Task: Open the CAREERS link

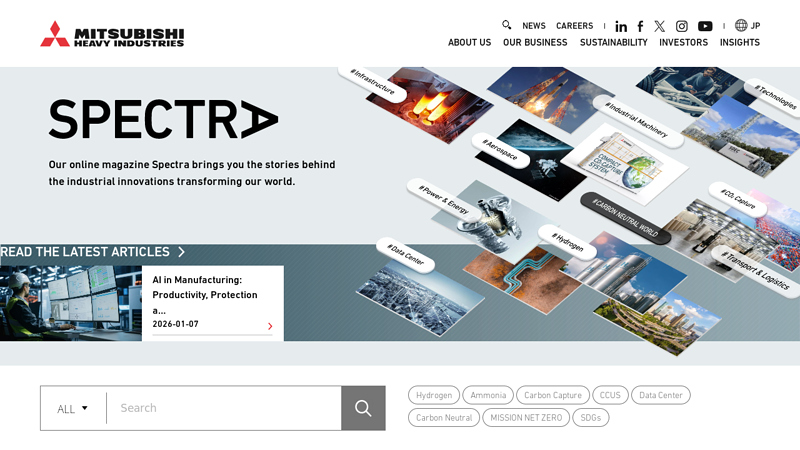Action: coord(574,26)
